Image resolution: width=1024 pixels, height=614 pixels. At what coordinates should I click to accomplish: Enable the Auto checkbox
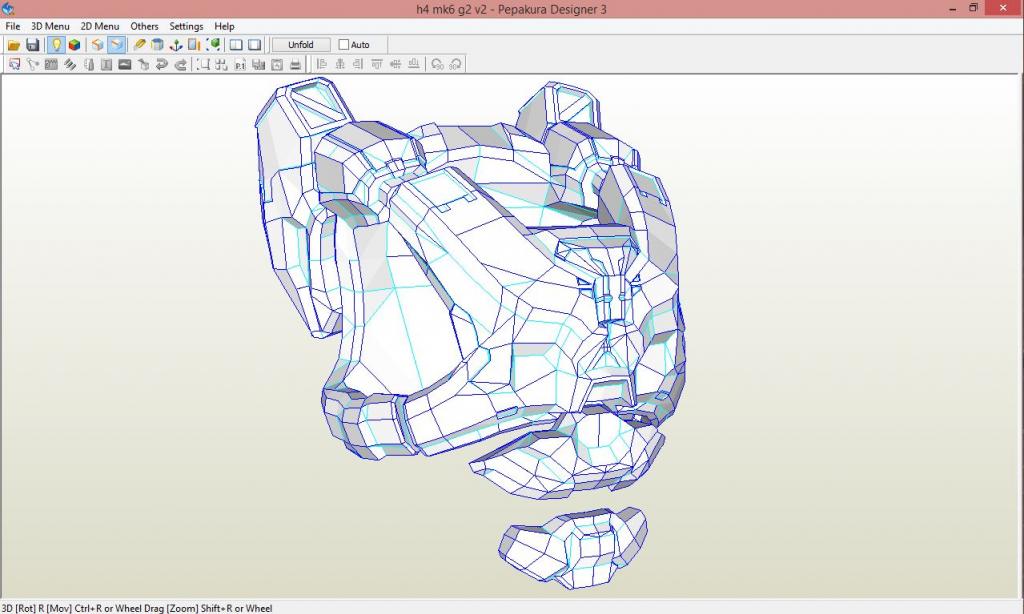tap(344, 45)
